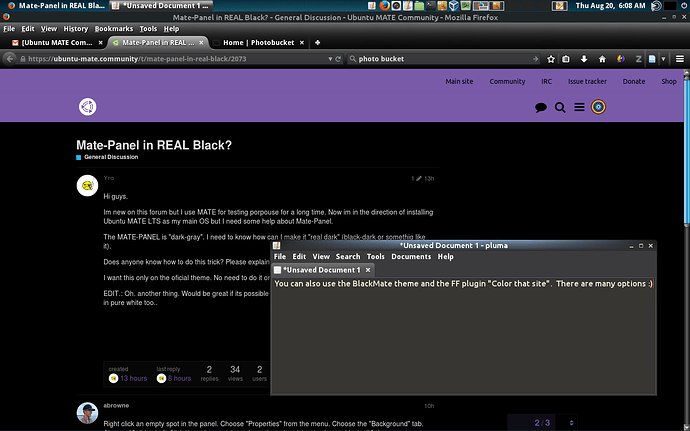Open the Issue tracker link

click(587, 81)
